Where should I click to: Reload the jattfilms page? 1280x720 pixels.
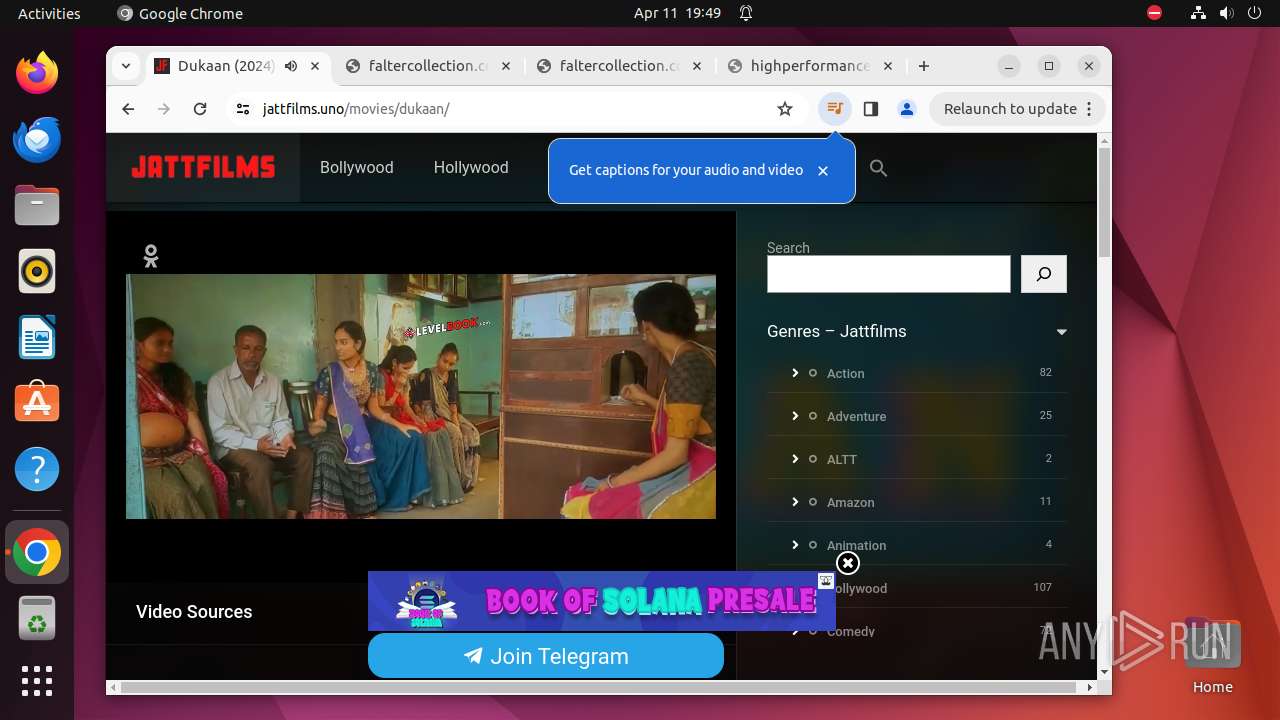(x=200, y=109)
